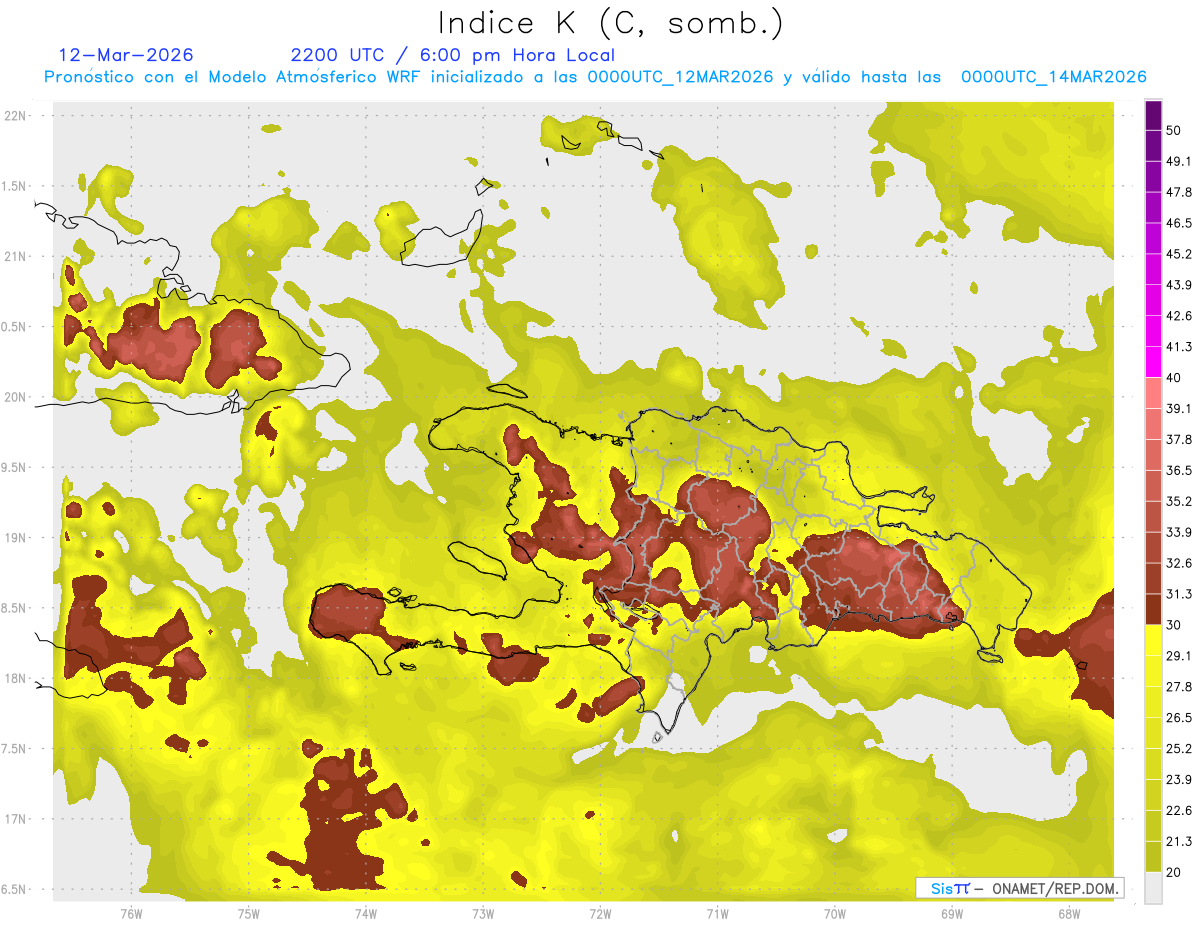This screenshot has height=927, width=1200.
Task: Click the '20' colorbar label
Action: click(x=1175, y=871)
